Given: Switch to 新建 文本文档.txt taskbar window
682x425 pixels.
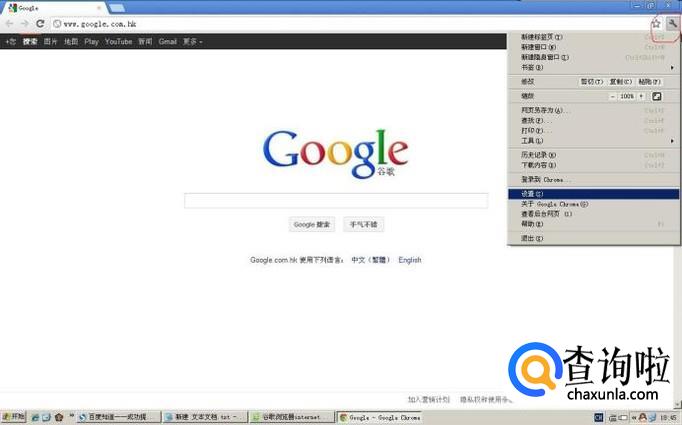Looking at the screenshot, I should 205,417.
